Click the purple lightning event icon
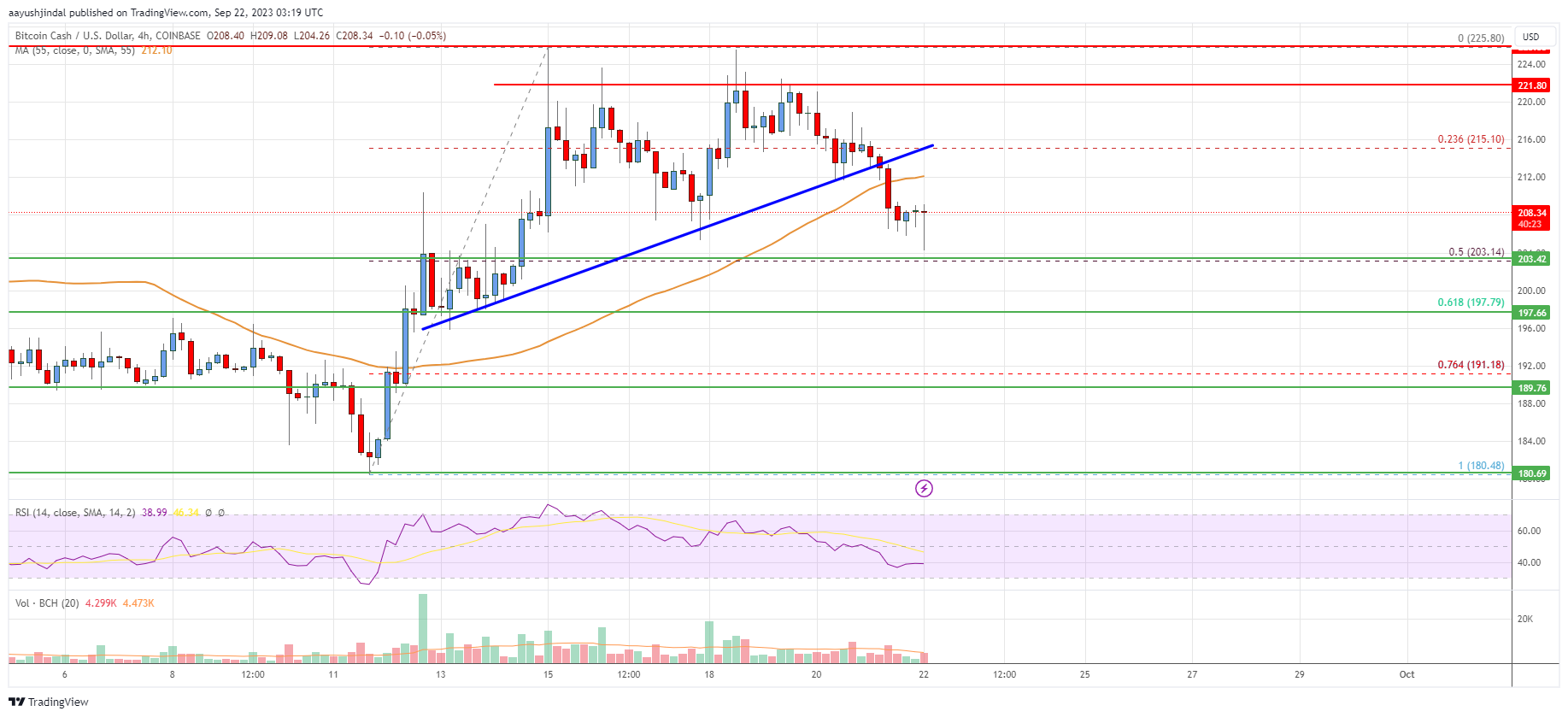 click(924, 488)
